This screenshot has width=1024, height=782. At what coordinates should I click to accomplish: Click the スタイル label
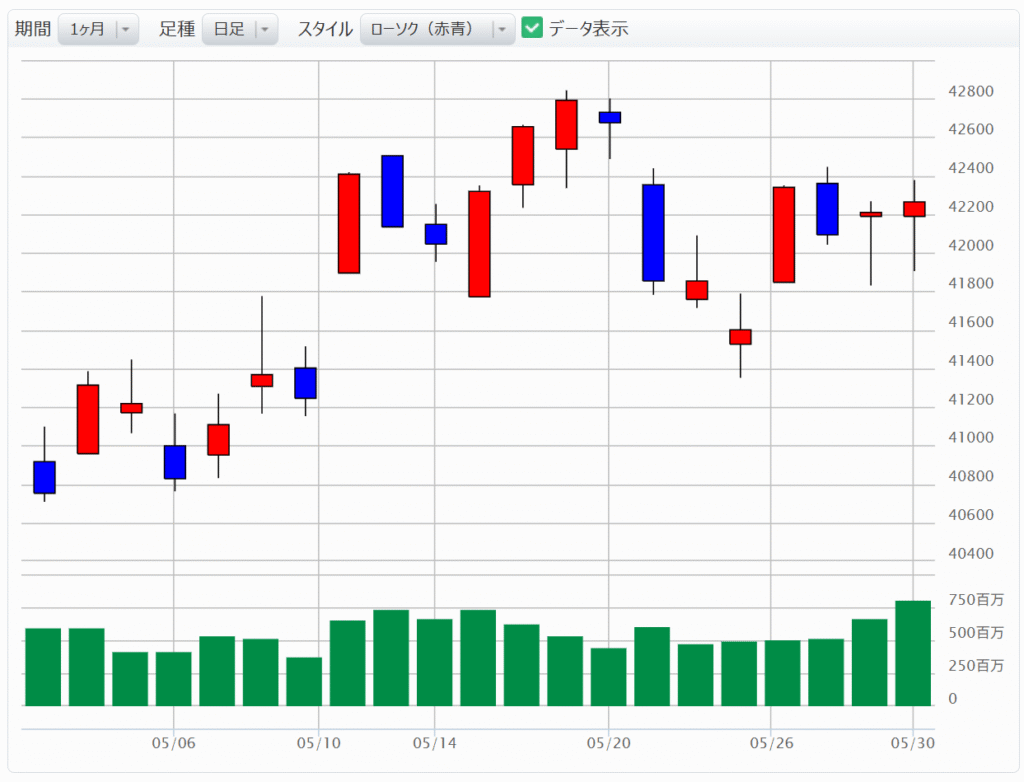tap(325, 29)
